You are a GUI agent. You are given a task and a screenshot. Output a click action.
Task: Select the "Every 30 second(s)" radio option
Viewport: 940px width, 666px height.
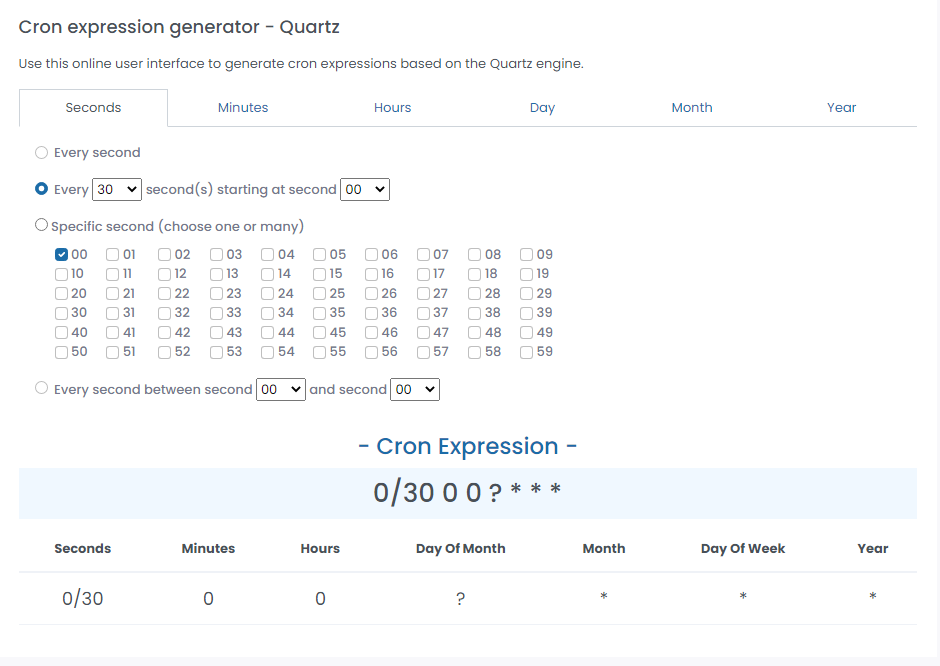41,189
